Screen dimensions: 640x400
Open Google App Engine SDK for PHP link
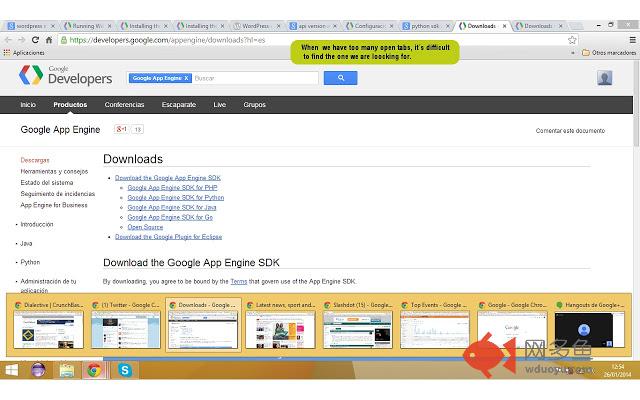pos(172,188)
